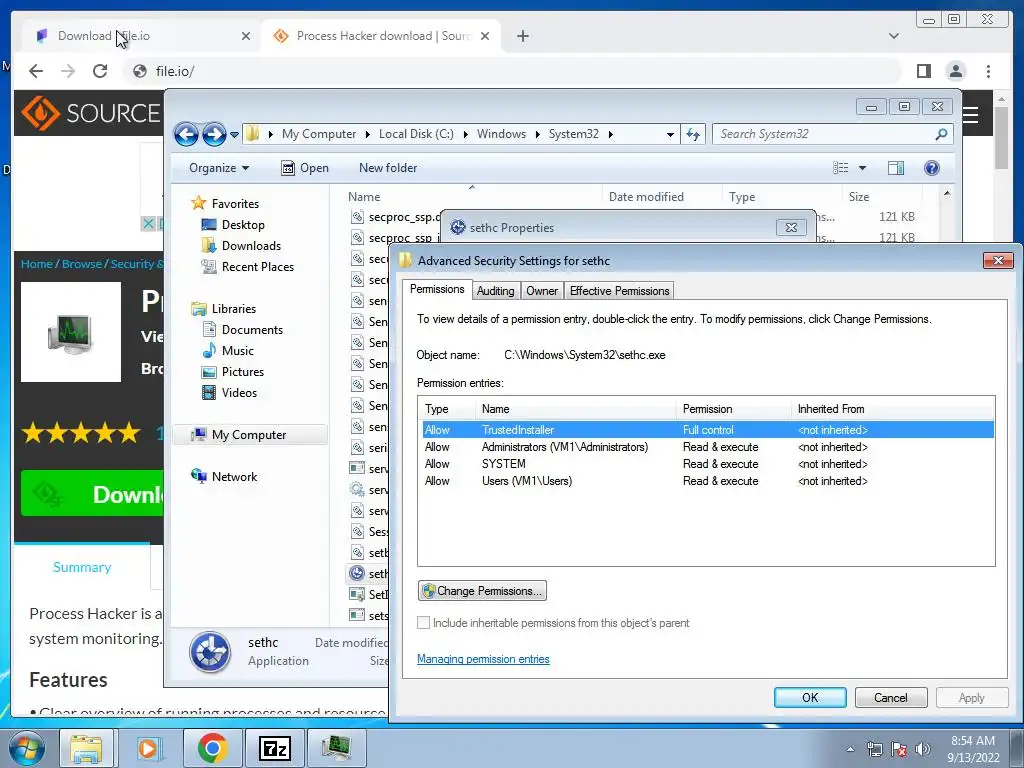Open the Organize dropdown menu
The image size is (1024, 768).
pos(219,168)
